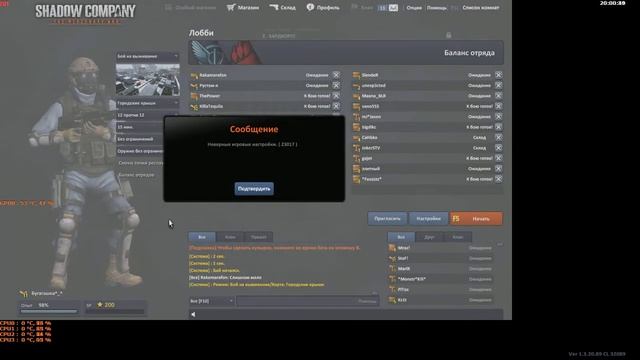Open the 15 мин. time limit dropdown
The height and width of the screenshot is (360, 640).
point(140,127)
